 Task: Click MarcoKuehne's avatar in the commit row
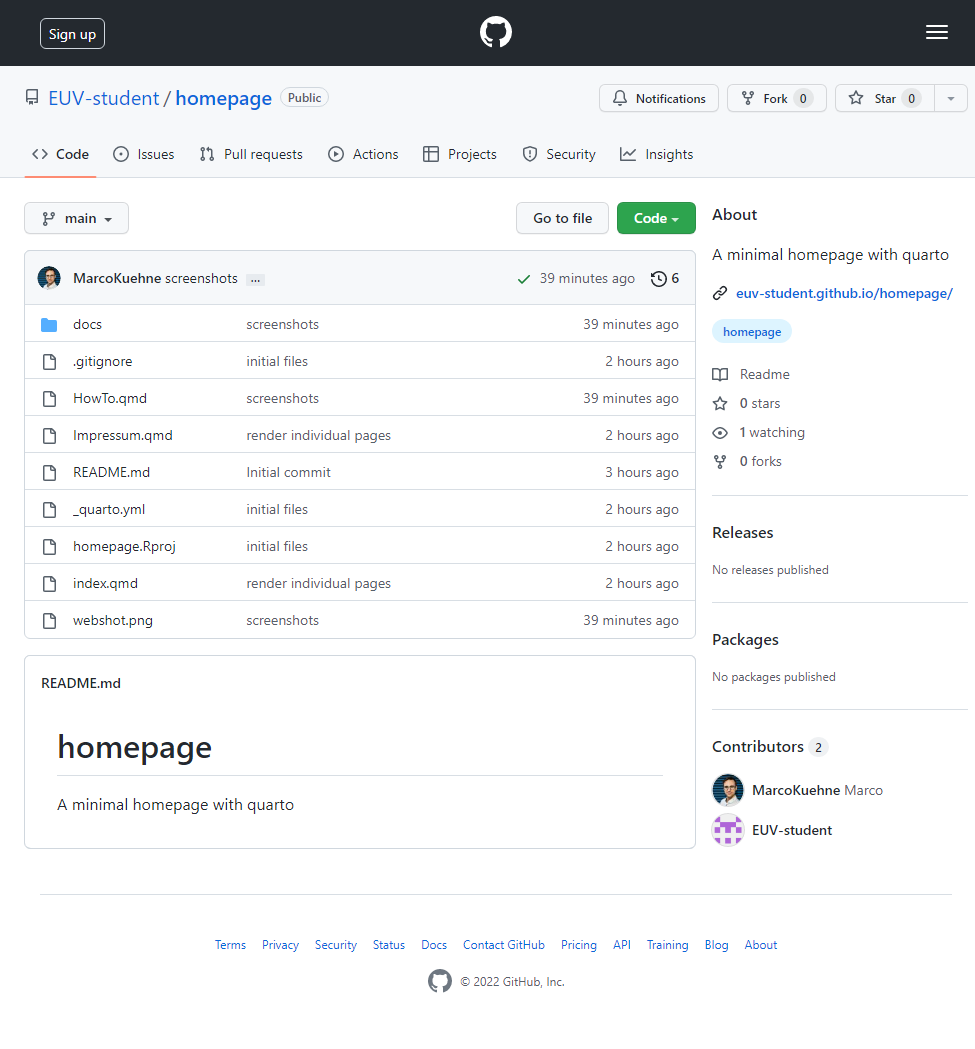(49, 278)
